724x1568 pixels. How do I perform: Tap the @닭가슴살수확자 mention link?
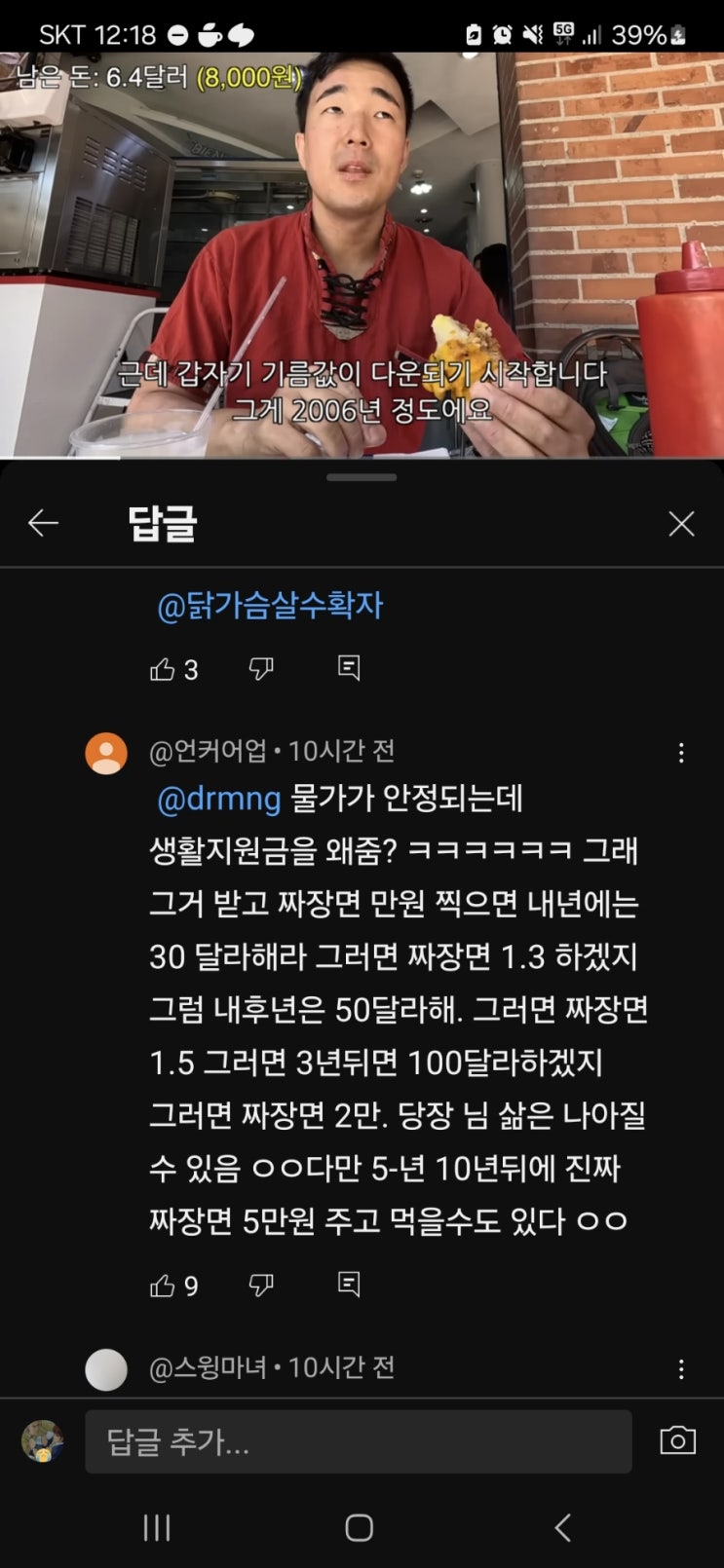click(x=270, y=606)
